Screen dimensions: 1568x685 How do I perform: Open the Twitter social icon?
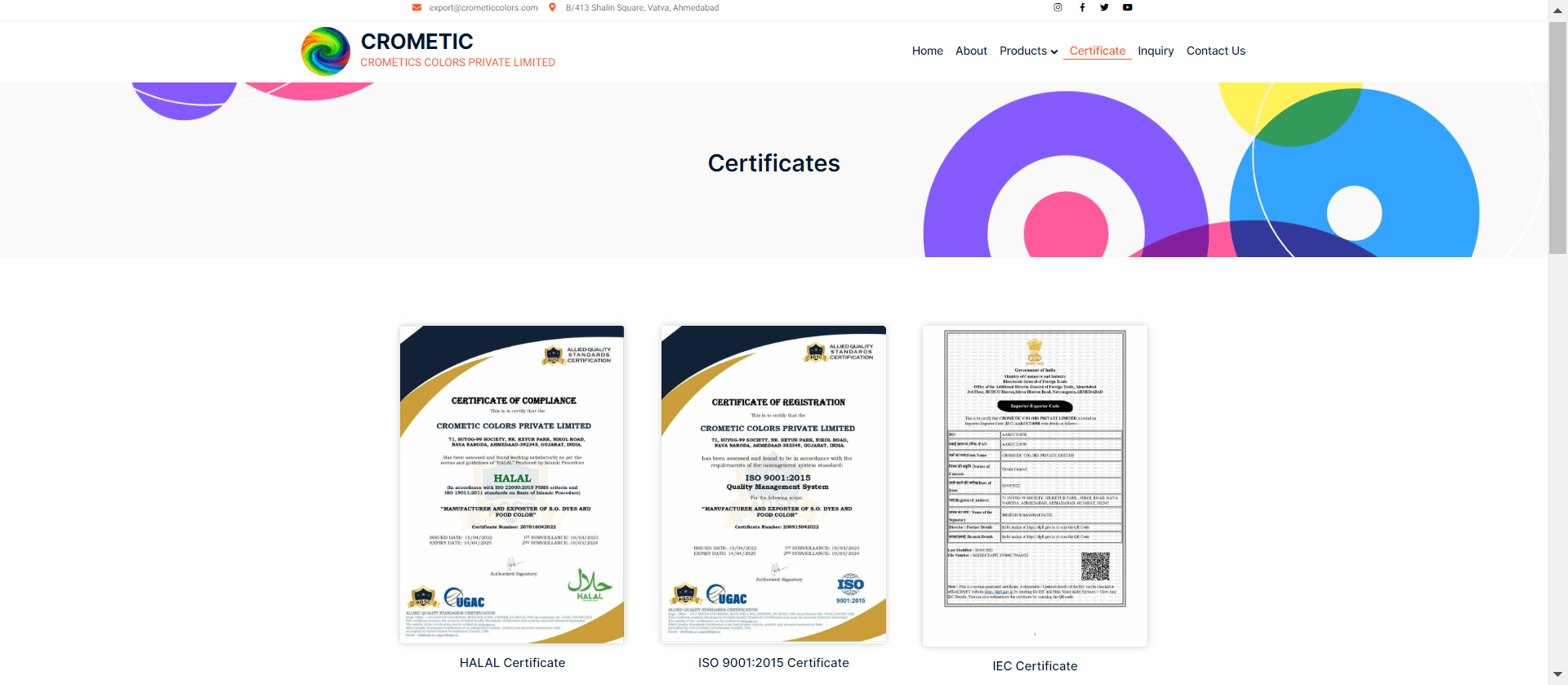pos(1104,7)
